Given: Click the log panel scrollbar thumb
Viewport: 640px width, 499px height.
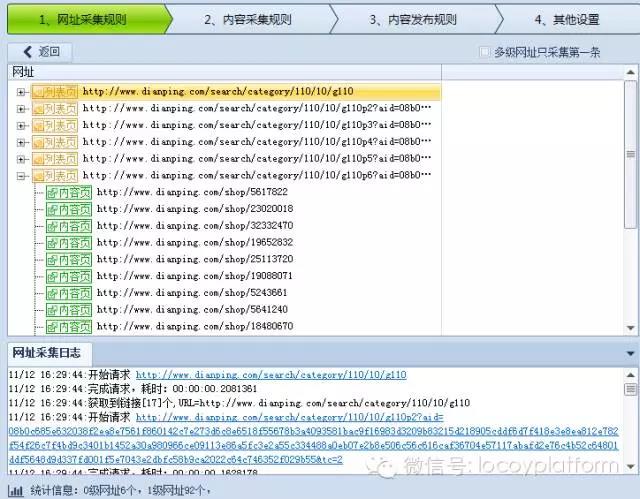Looking at the screenshot, I should [630, 389].
